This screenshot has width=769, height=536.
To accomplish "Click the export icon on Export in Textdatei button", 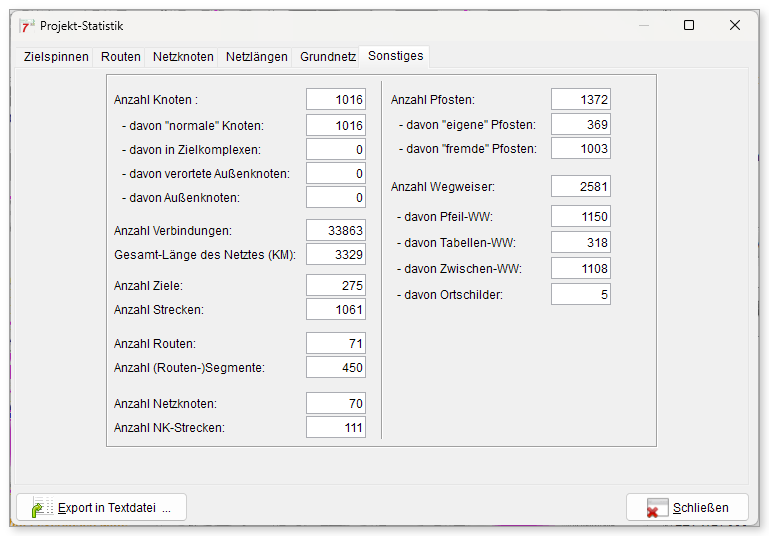I will point(42,507).
